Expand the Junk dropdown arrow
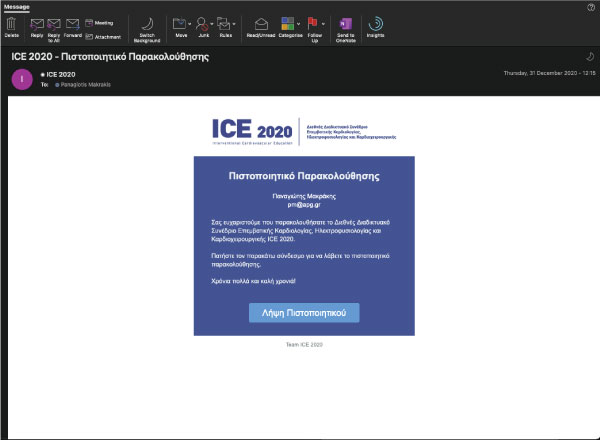 coord(212,24)
